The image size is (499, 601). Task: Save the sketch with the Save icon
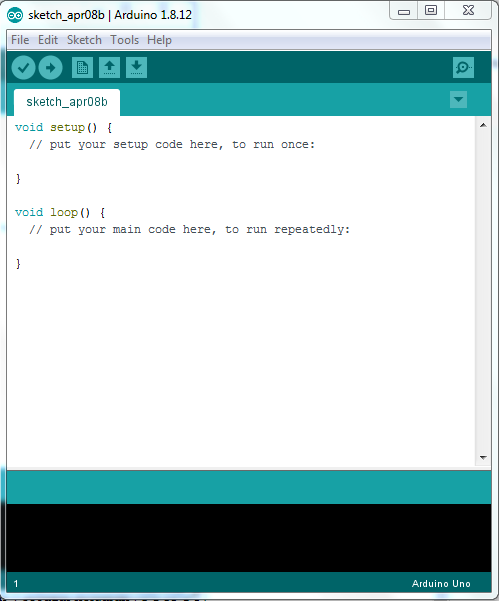(136, 68)
